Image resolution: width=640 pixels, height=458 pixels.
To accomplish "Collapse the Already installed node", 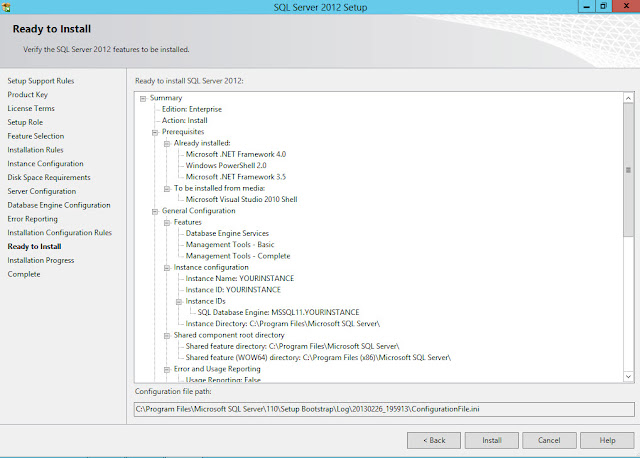I will click(x=167, y=144).
